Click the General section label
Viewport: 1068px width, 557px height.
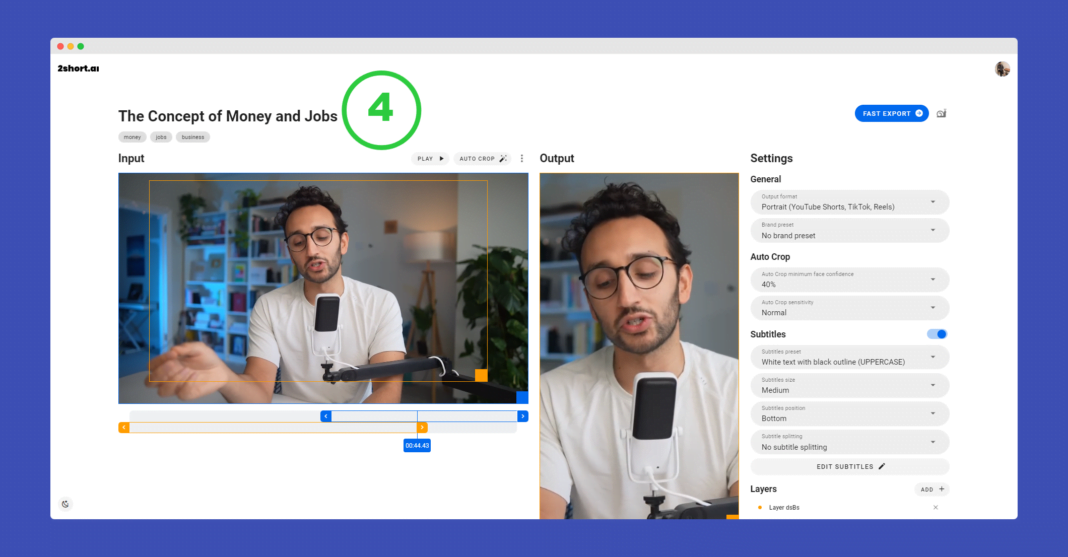coord(766,179)
